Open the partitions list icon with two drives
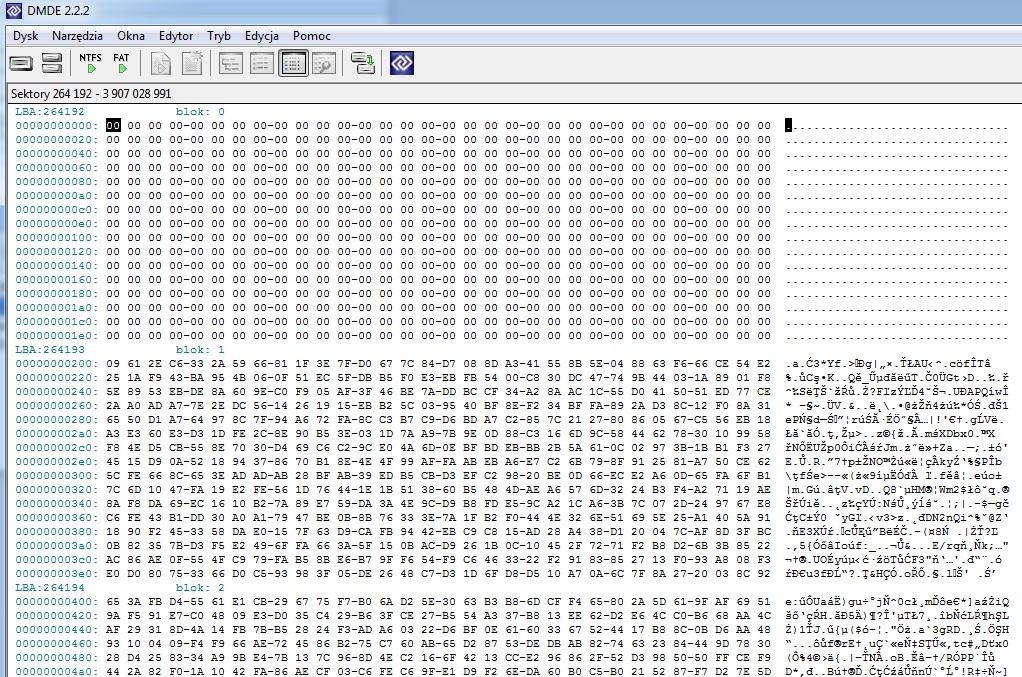The image size is (1022, 677). (51, 63)
